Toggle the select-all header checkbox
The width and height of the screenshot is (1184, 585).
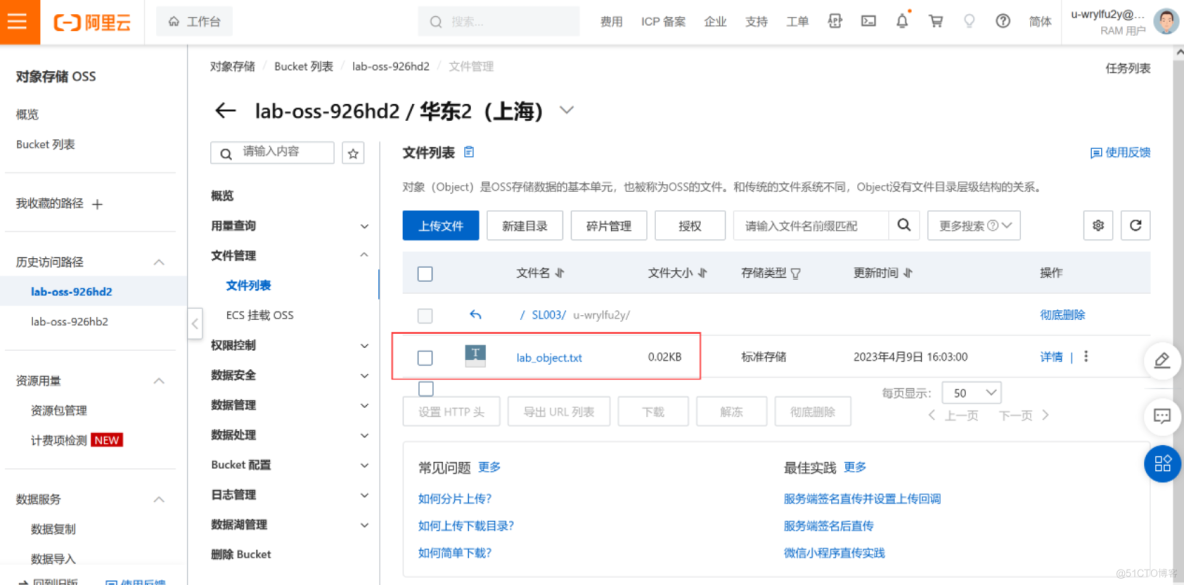[x=425, y=274]
